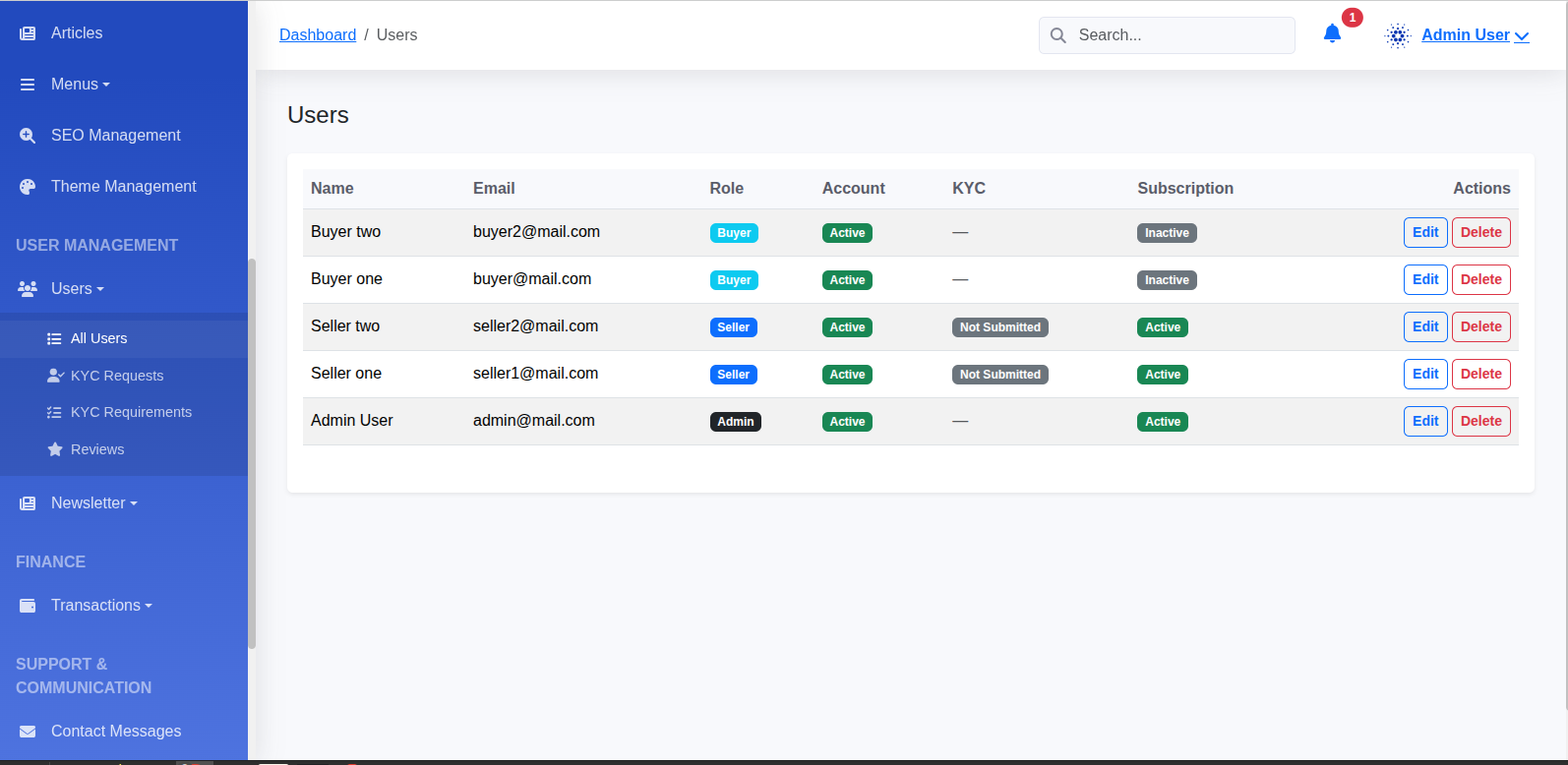The width and height of the screenshot is (1568, 765).
Task: Click the search magnifier icon in header
Action: click(x=1058, y=35)
